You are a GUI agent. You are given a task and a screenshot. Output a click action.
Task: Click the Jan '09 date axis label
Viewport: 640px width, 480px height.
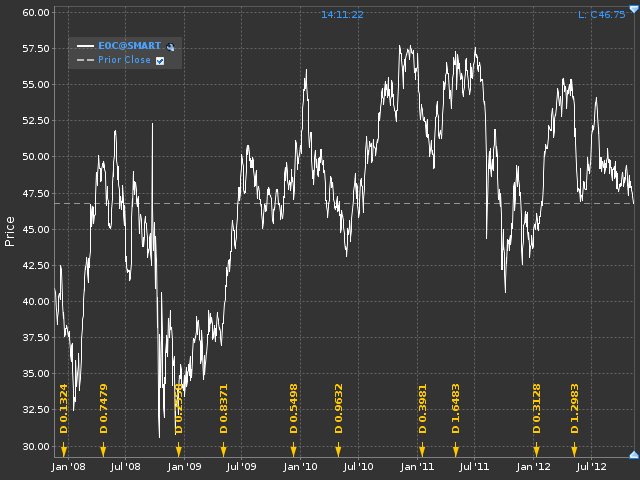click(x=184, y=467)
